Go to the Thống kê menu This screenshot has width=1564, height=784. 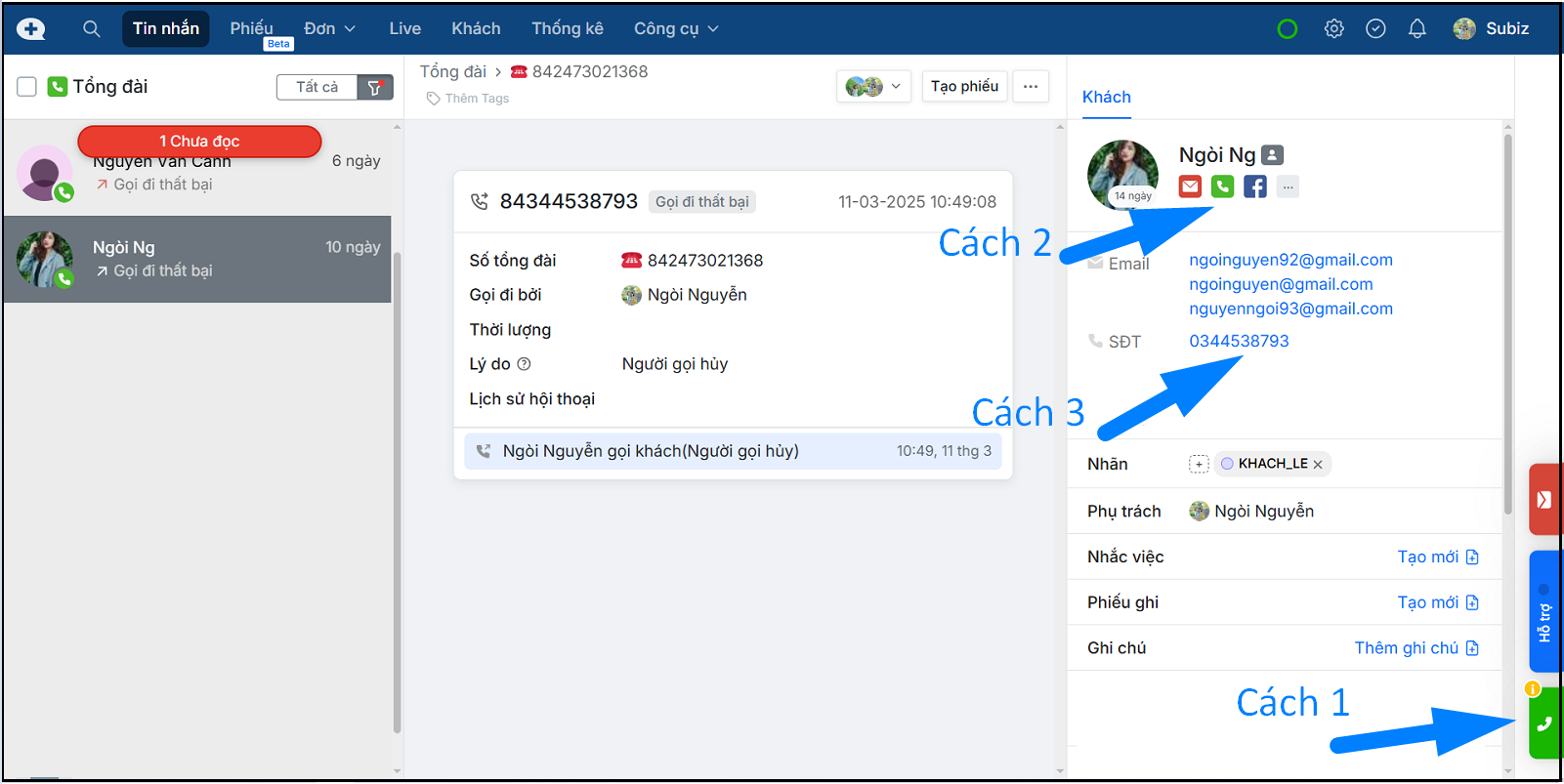(567, 29)
